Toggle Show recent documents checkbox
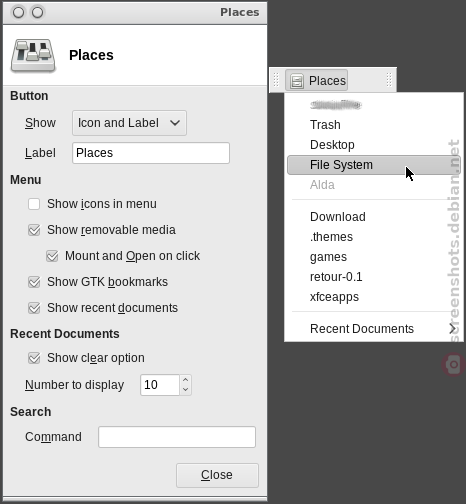 [34, 308]
